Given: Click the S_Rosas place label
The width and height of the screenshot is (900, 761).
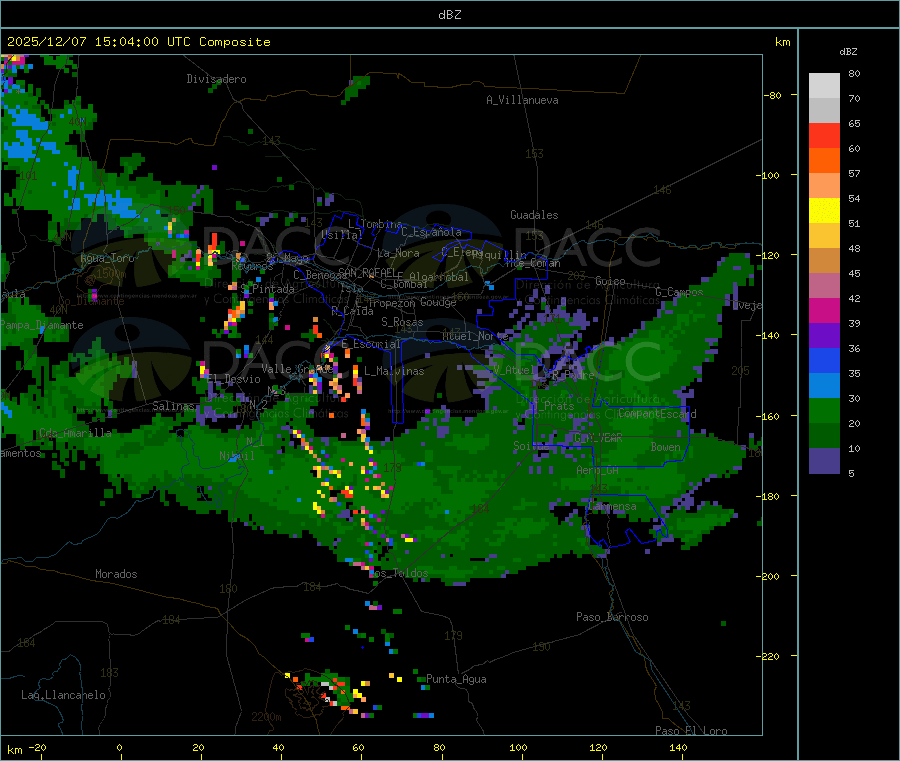Looking at the screenshot, I should coord(402,322).
